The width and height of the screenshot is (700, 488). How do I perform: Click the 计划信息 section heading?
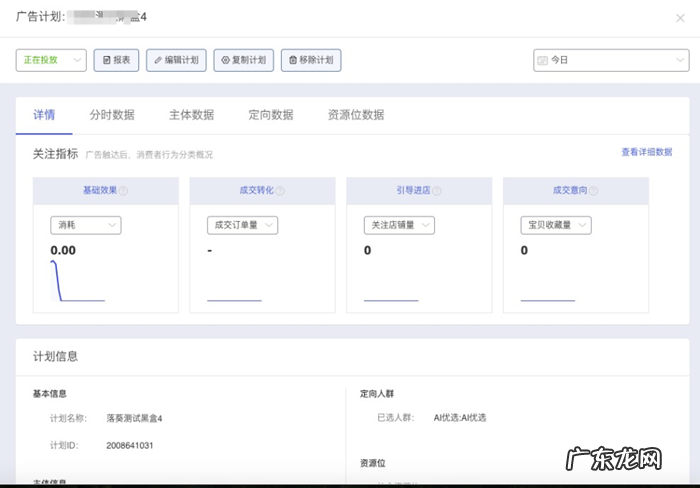click(x=55, y=356)
